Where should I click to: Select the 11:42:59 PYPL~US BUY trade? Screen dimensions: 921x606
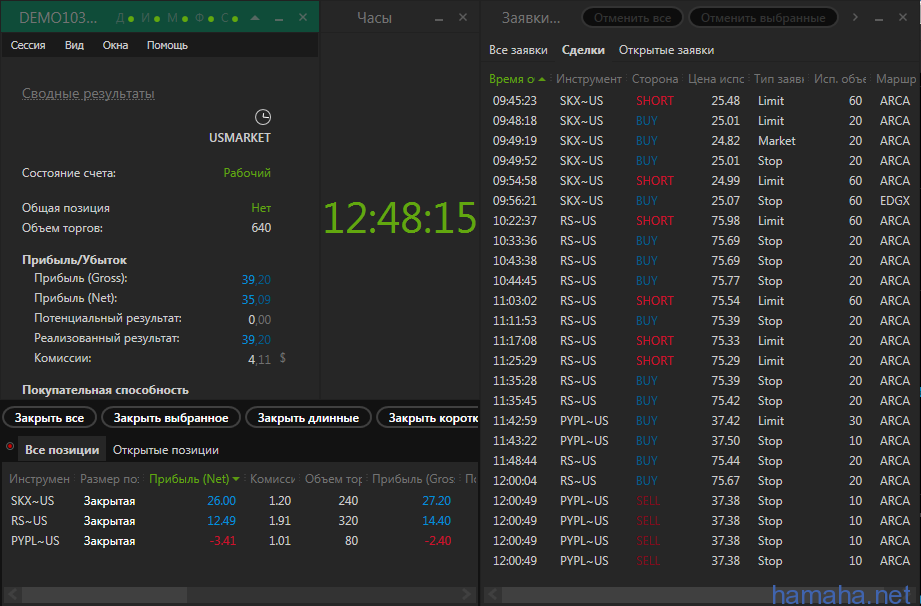pos(702,421)
